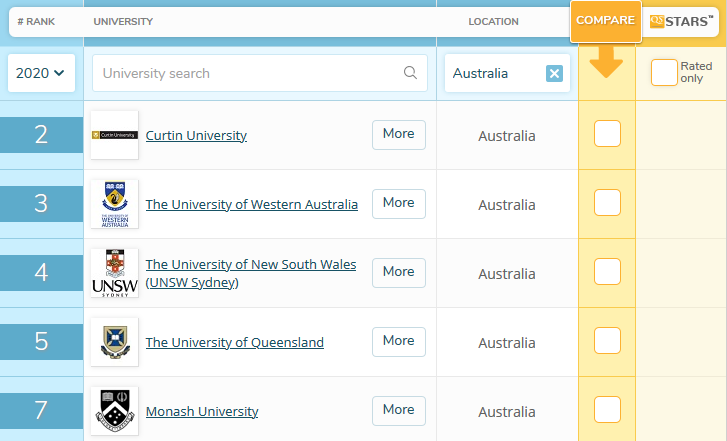Click the UNSW Sydney logo

click(114, 273)
